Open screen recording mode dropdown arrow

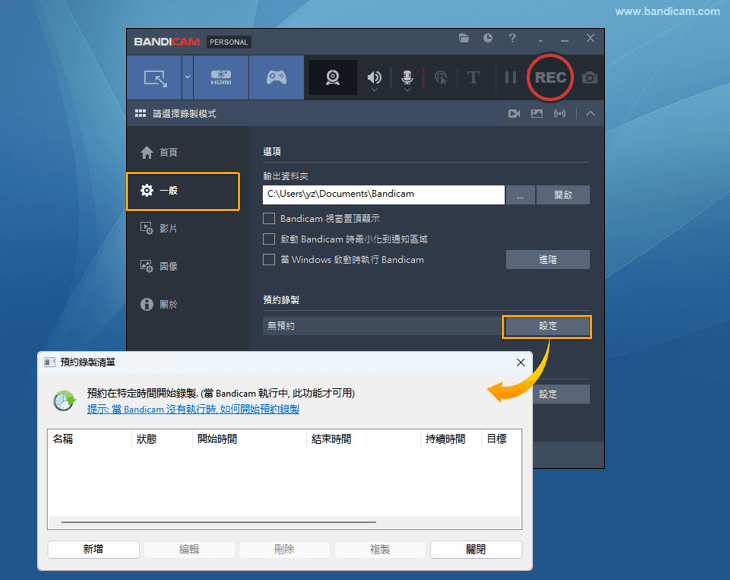click(x=187, y=78)
